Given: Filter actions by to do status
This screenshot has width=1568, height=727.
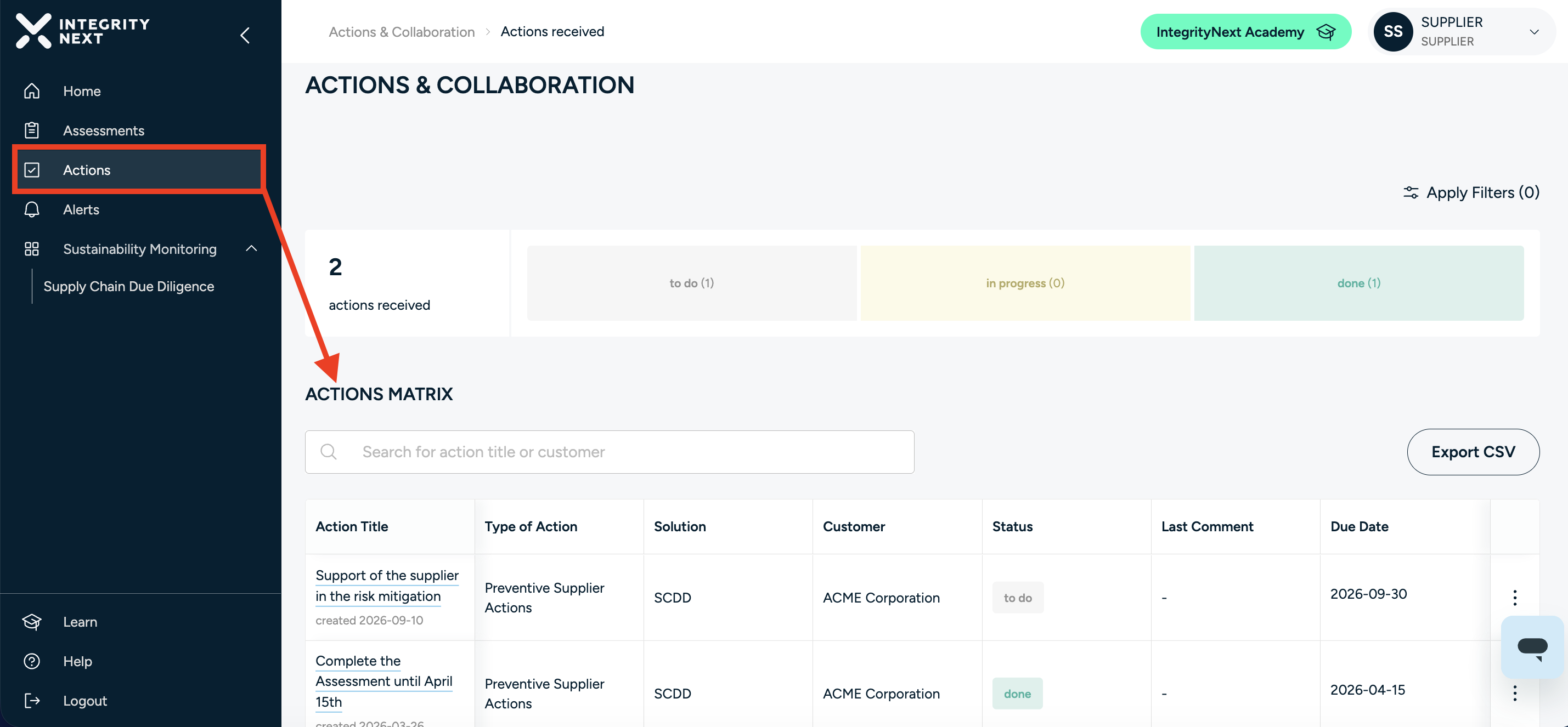Looking at the screenshot, I should click(691, 283).
